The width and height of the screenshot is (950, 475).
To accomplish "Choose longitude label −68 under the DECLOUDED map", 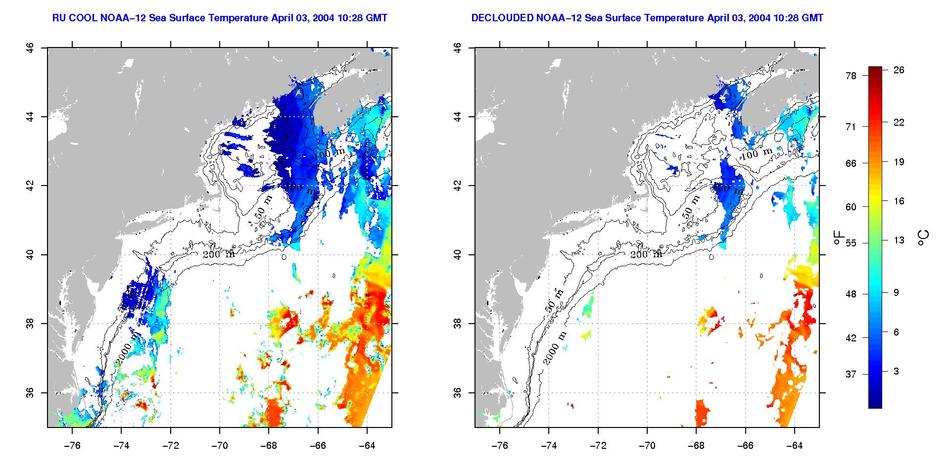I will pyautogui.click(x=696, y=446).
